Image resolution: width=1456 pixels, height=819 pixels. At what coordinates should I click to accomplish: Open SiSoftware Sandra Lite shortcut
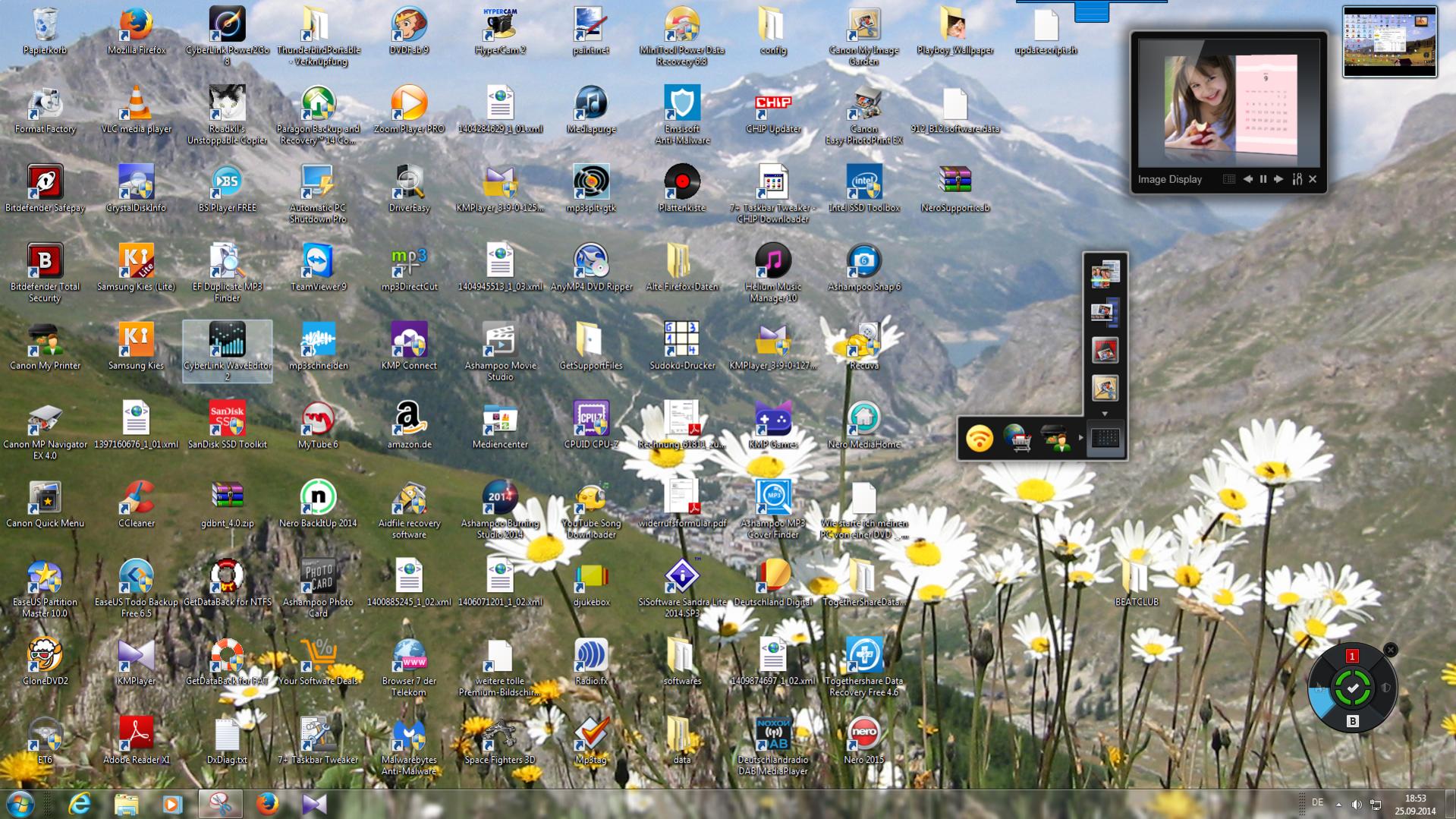[682, 588]
